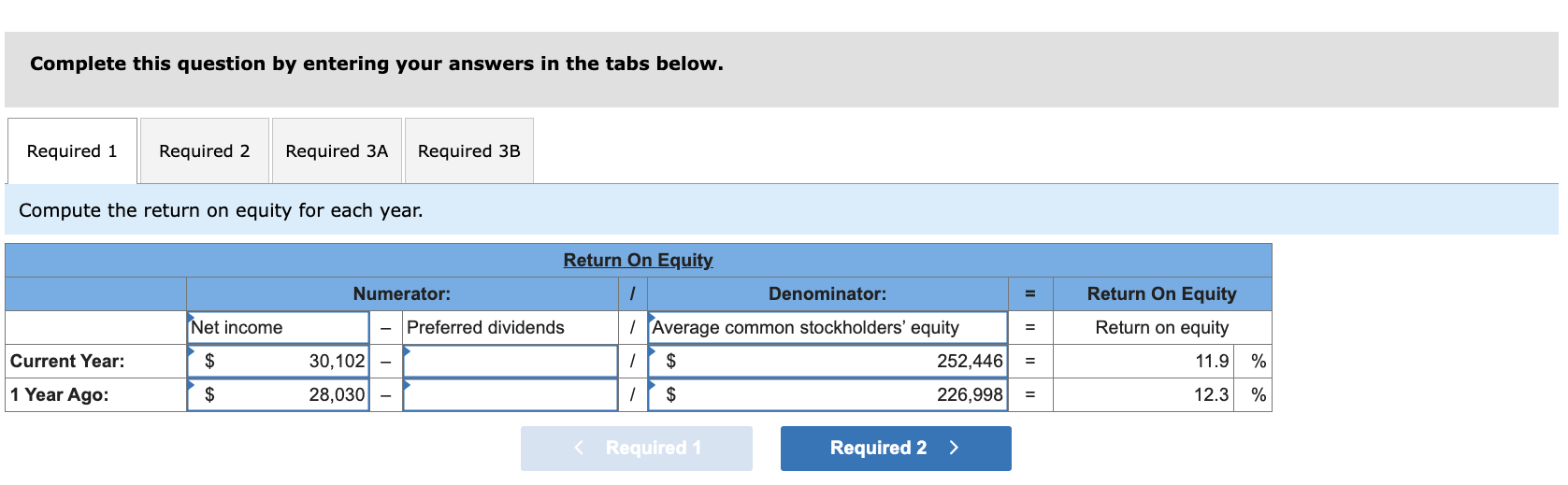Switch to the Required 1 tab
1568x485 pixels.
[72, 150]
